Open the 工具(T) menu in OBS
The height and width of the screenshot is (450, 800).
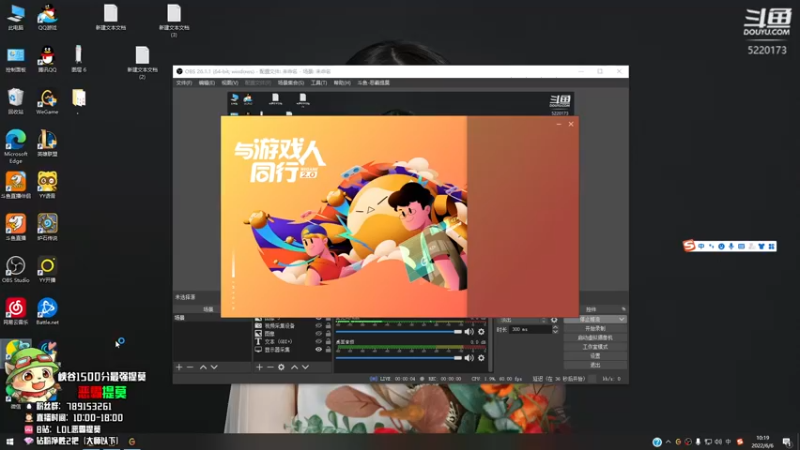pos(319,83)
